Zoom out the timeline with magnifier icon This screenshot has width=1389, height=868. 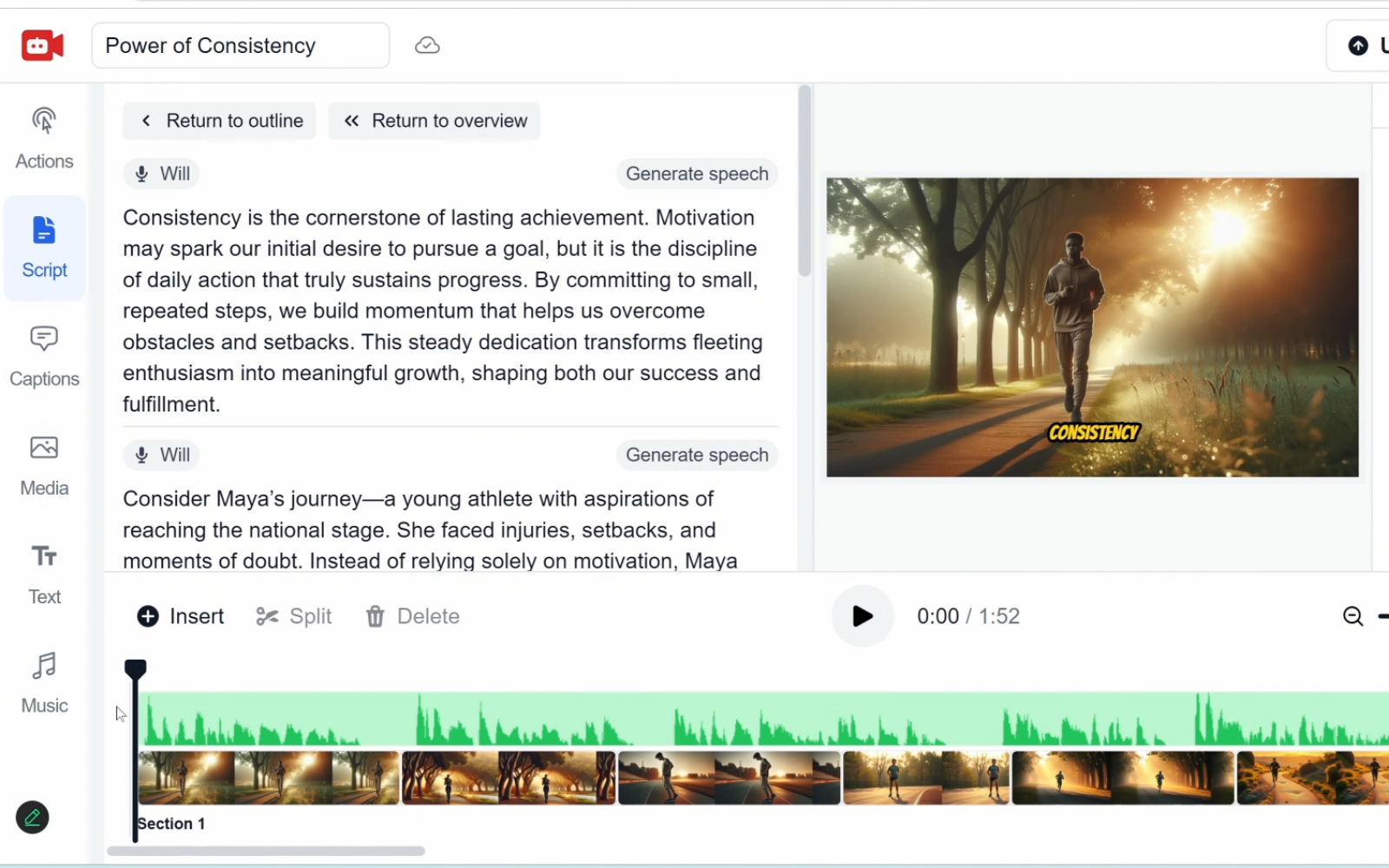tap(1353, 616)
